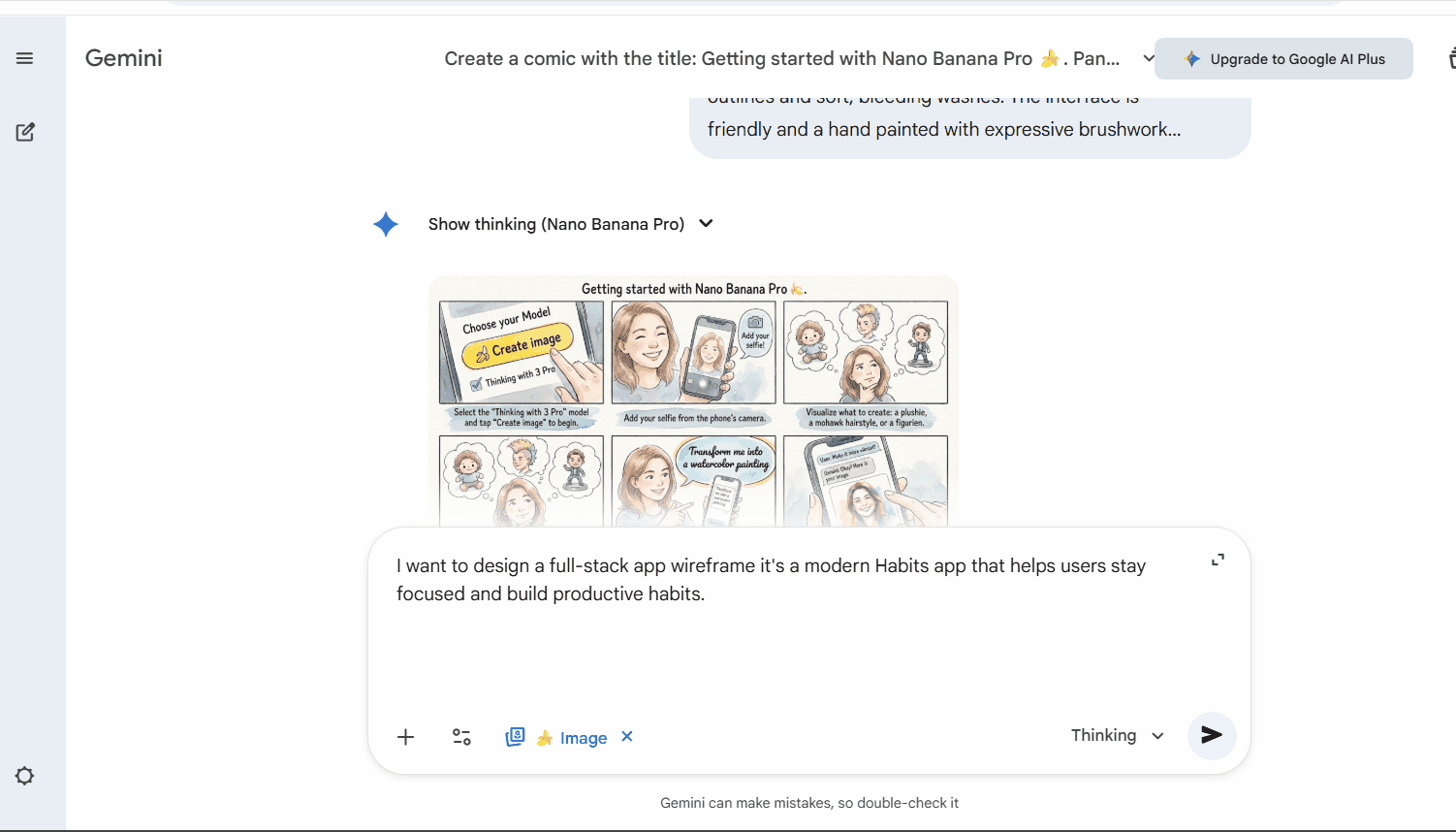Click the plus add files icon

[406, 737]
